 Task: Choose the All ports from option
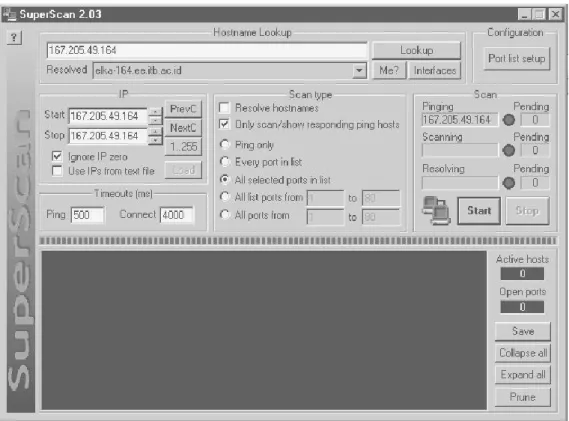pyautogui.click(x=225, y=214)
